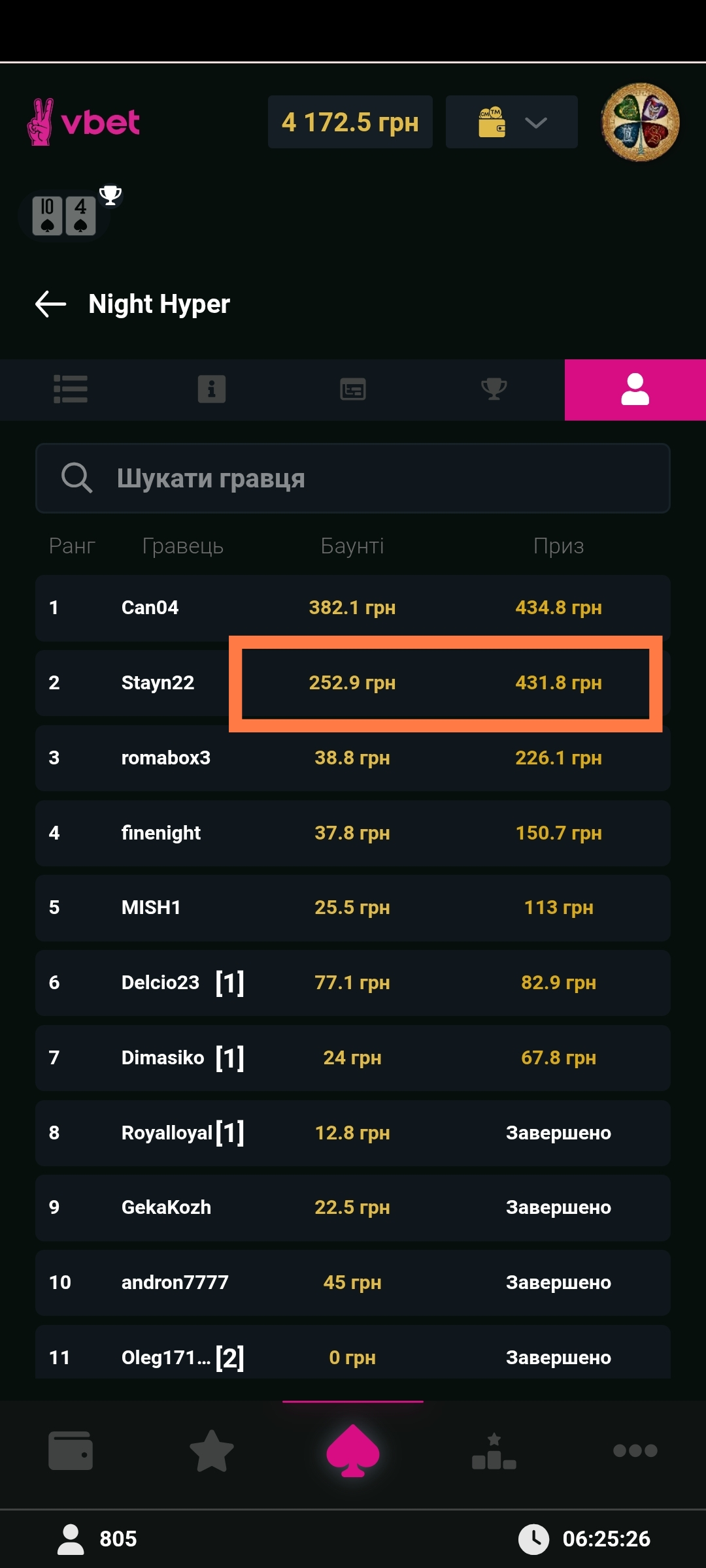Click the search magnifier icon
The height and width of the screenshot is (1568, 706).
[x=76, y=478]
